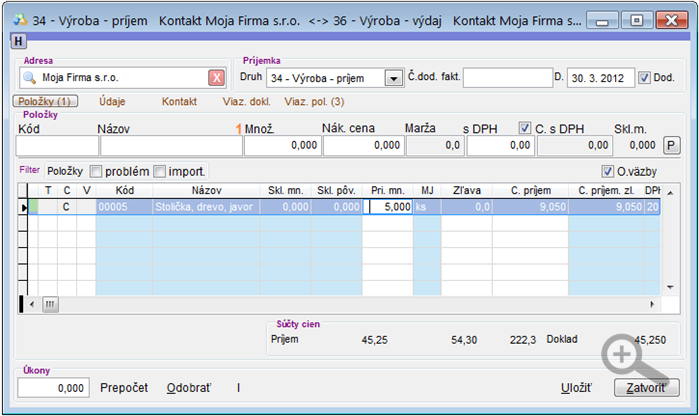The width and height of the screenshot is (699, 416).
Task: Click the s DPH input field
Action: (x=500, y=146)
